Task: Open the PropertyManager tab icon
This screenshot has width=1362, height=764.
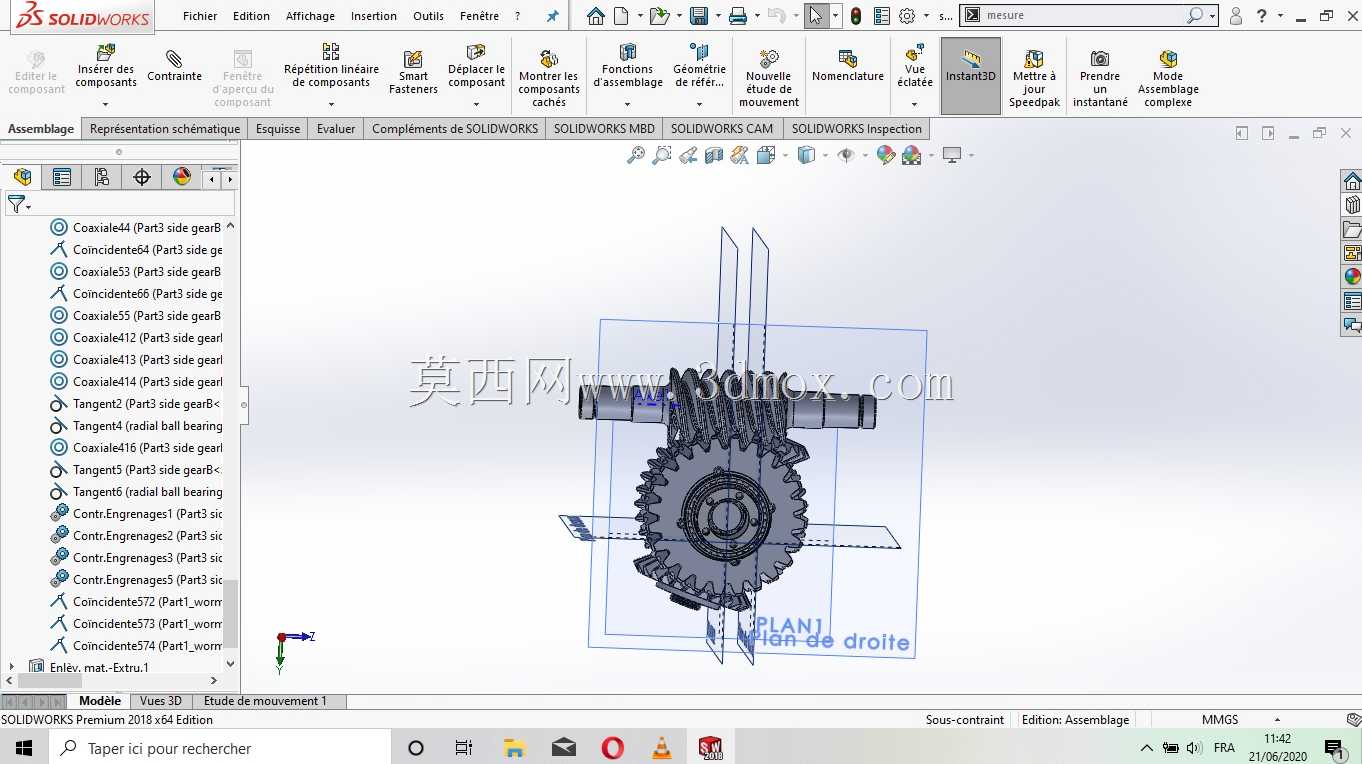Action: click(62, 178)
